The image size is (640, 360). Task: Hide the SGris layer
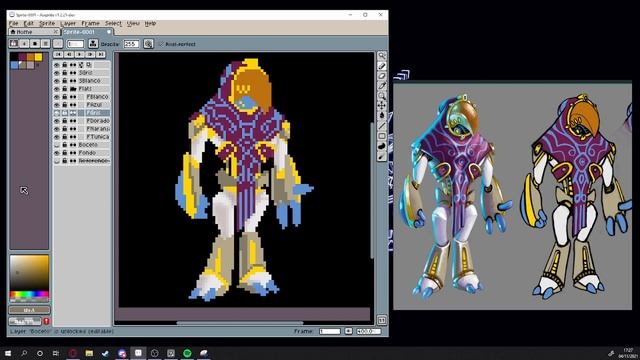coord(57,73)
